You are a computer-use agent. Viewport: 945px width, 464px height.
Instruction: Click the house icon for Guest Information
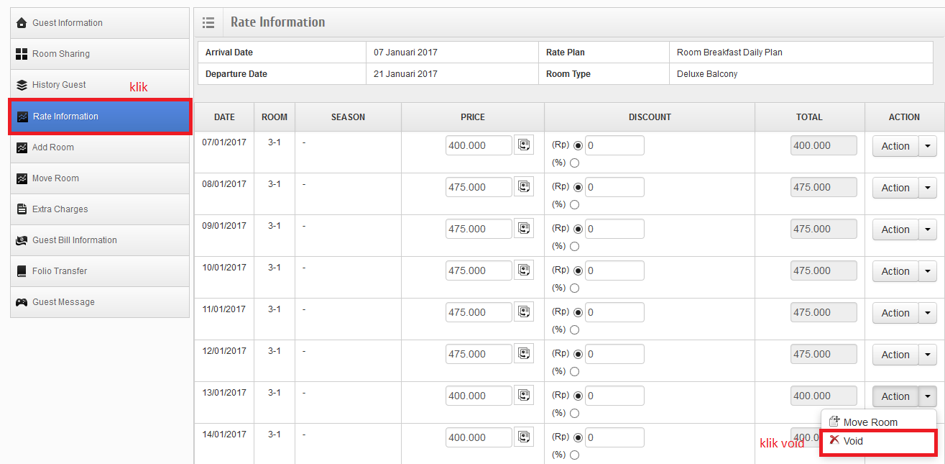[x=22, y=23]
